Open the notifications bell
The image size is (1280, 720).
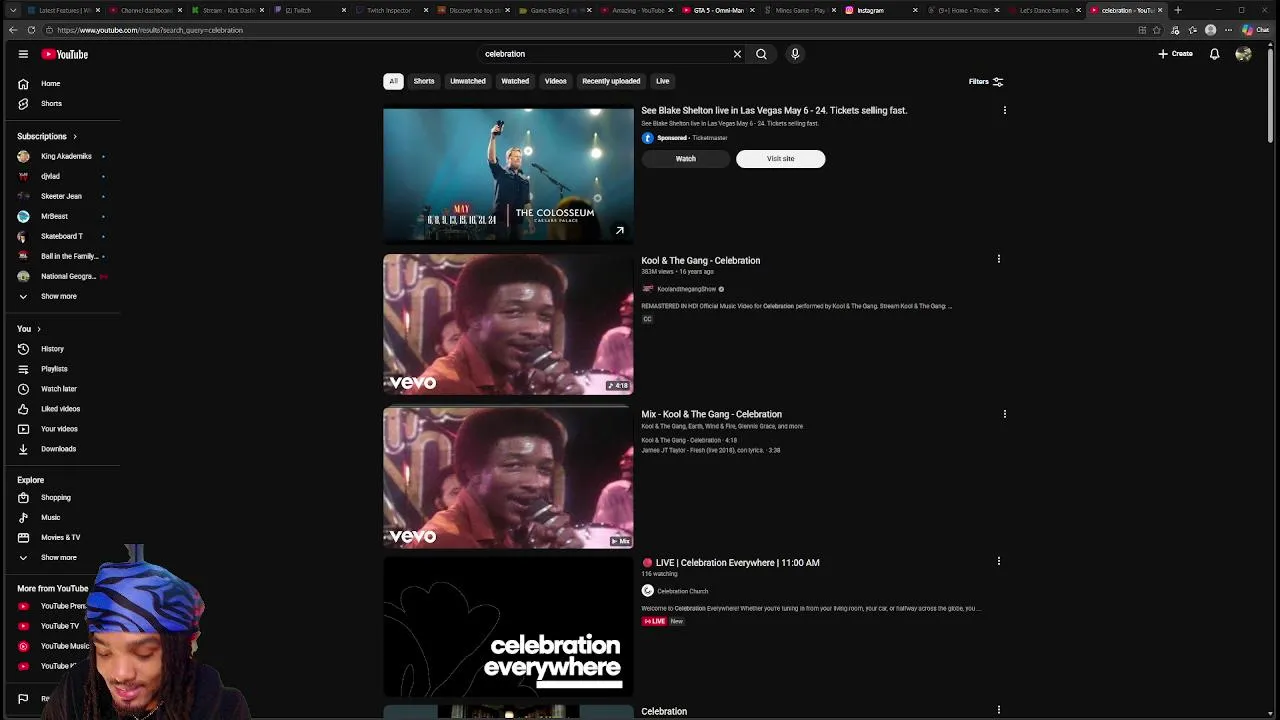[x=1214, y=54]
